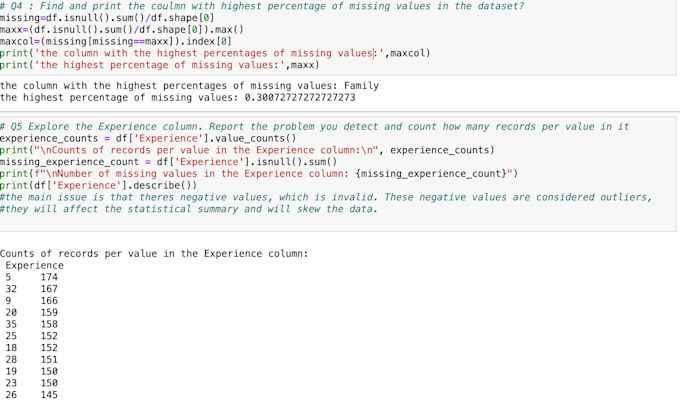Click the output value 0.30072727272727273
Image resolution: width=680 pixels, height=402 pixels.
click(299, 98)
